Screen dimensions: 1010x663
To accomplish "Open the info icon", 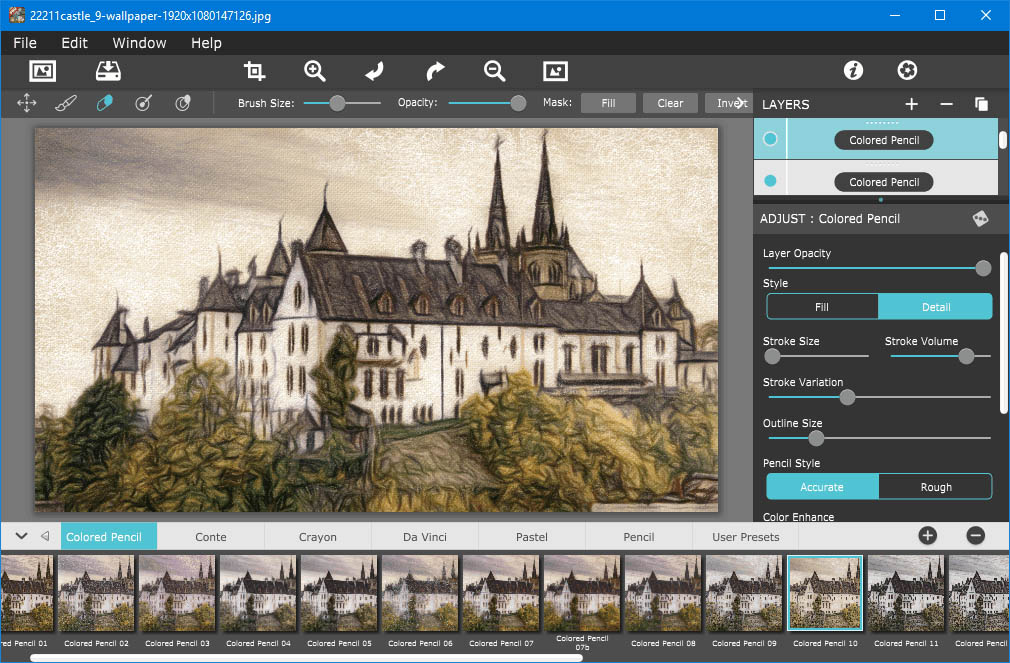I will (853, 70).
